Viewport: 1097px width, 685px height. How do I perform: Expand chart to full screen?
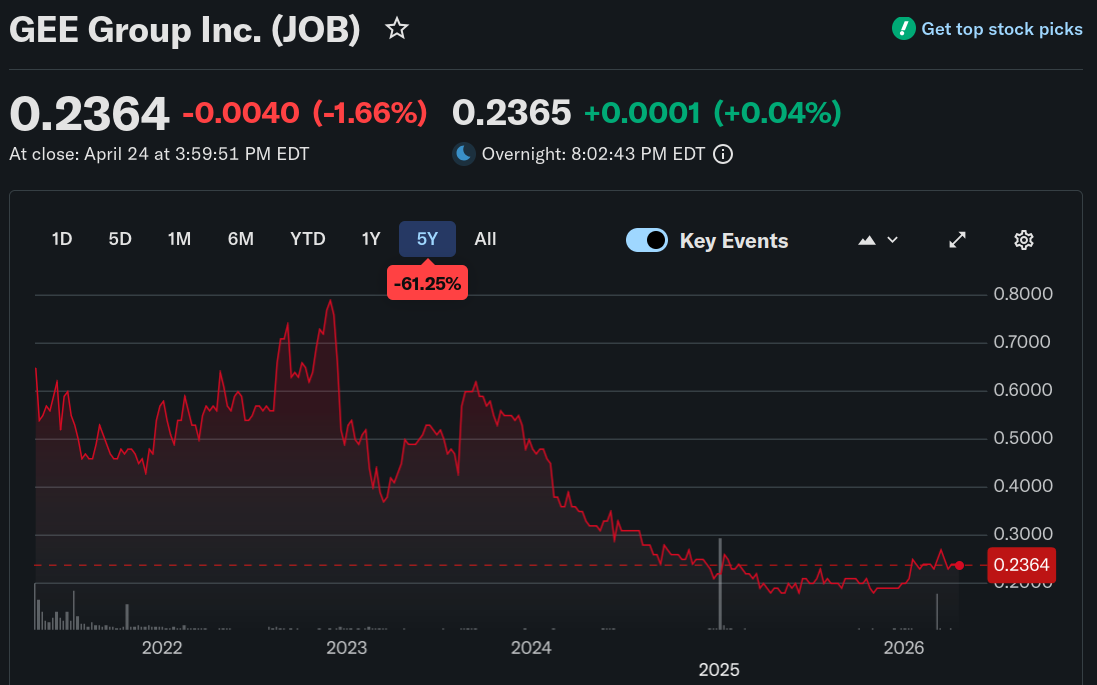tap(957, 240)
